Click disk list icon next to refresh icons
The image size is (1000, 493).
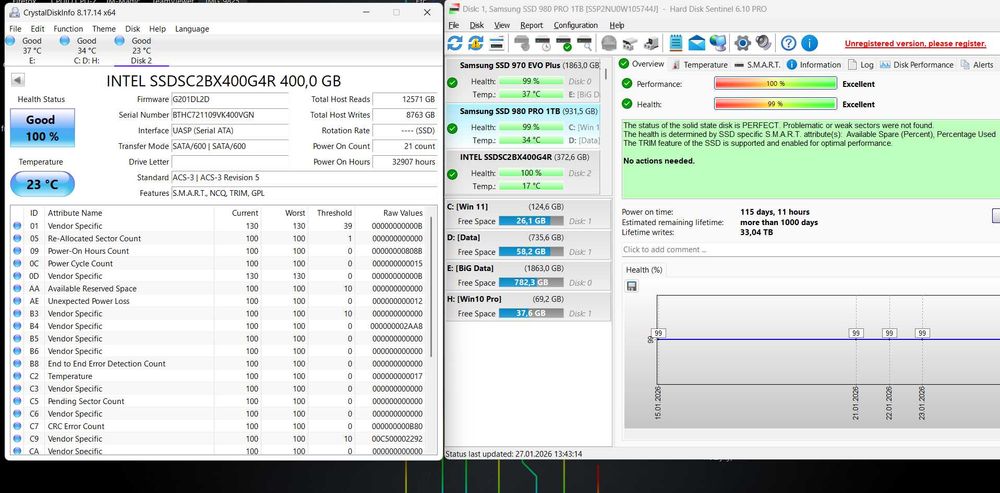pyautogui.click(x=497, y=43)
